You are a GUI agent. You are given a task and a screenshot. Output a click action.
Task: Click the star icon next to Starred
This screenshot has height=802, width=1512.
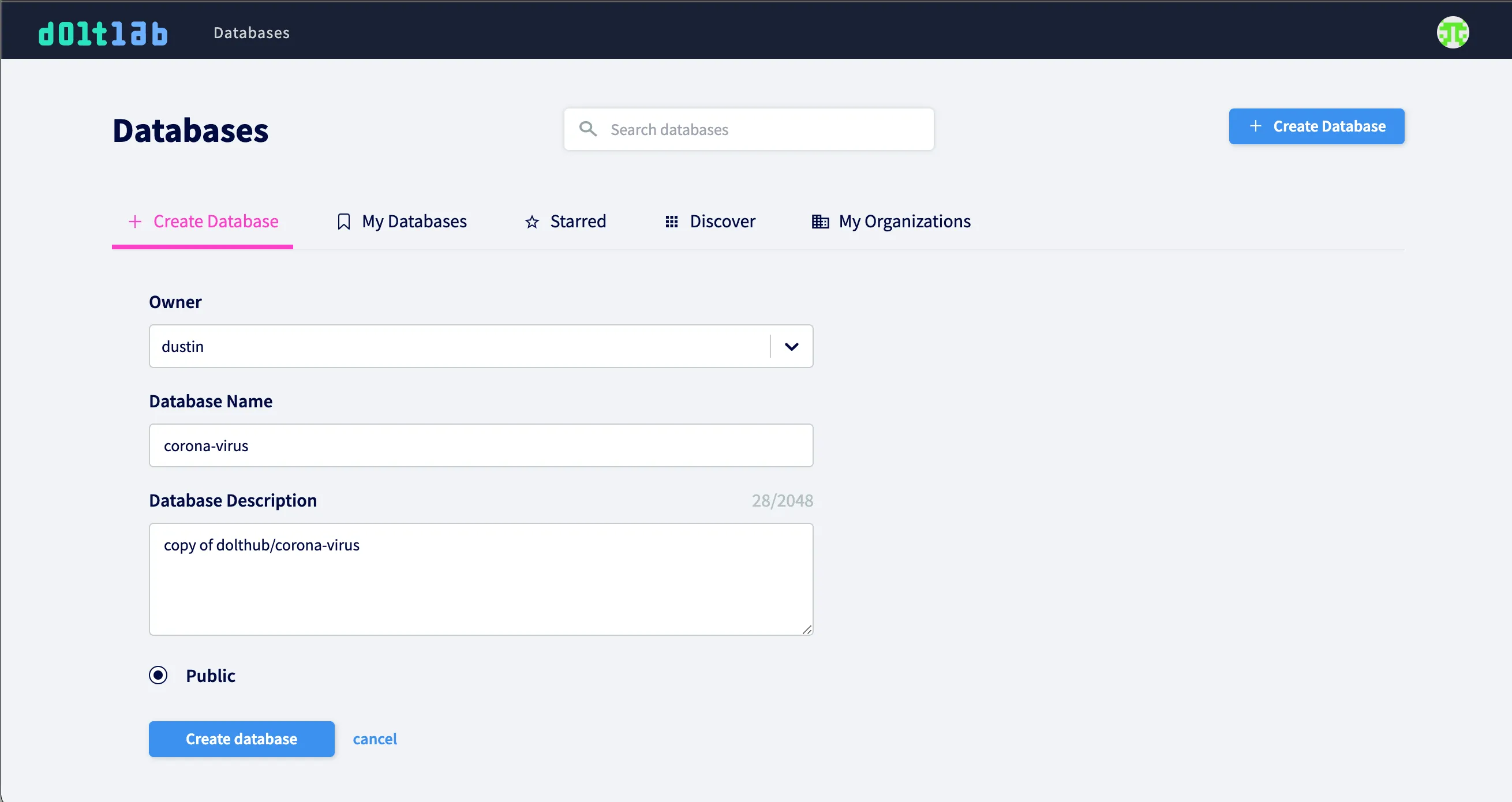tap(531, 222)
